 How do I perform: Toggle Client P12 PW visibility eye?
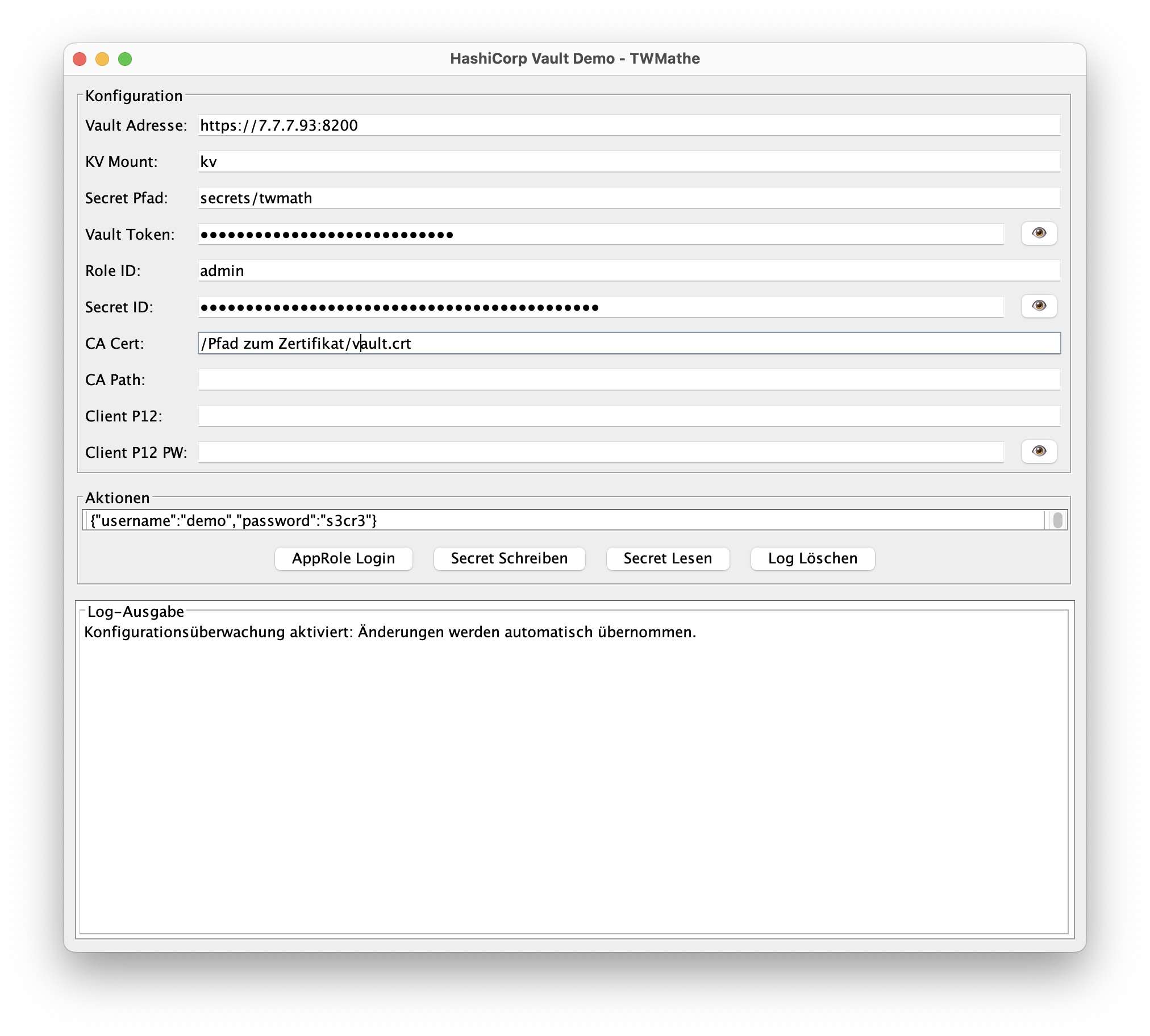click(x=1039, y=452)
